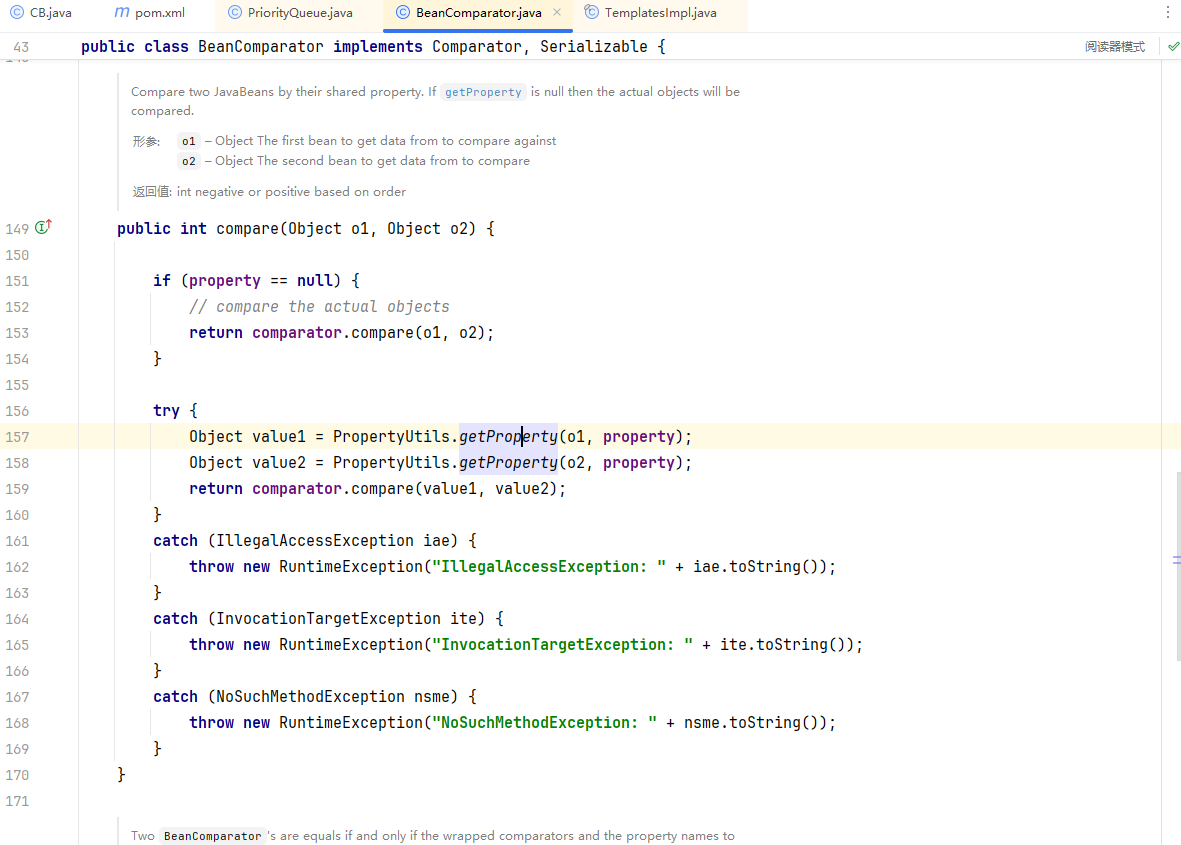Click the sticky class declaration line 43
This screenshot has height=845, width=1181.
(372, 47)
